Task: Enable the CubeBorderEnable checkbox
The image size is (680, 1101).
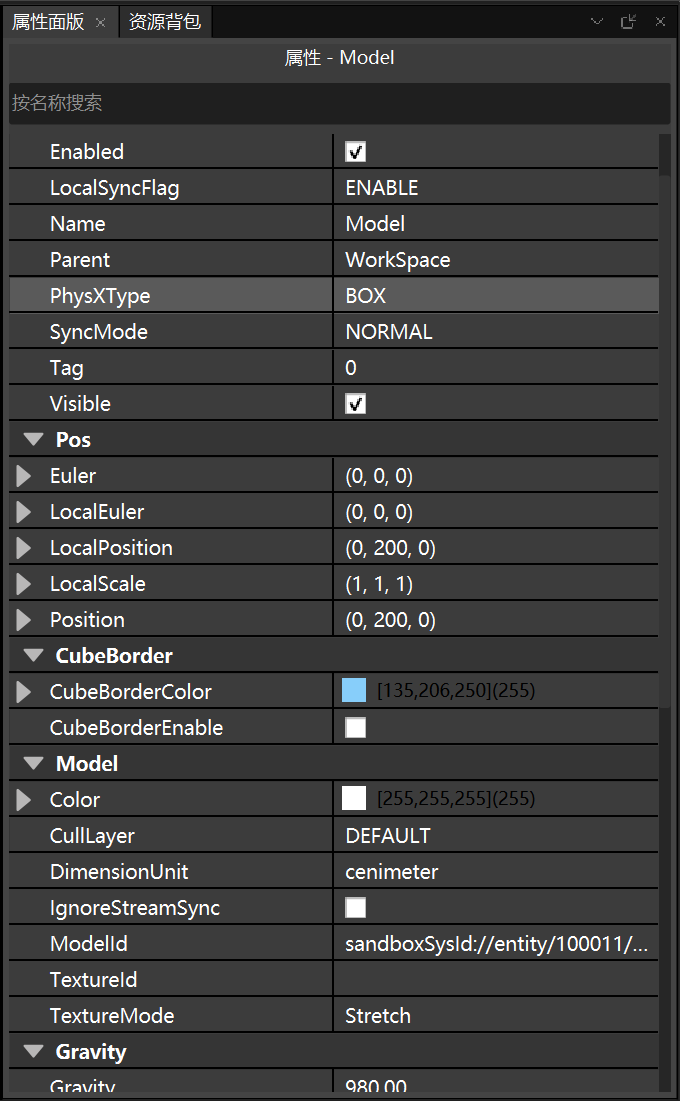Action: coord(355,728)
